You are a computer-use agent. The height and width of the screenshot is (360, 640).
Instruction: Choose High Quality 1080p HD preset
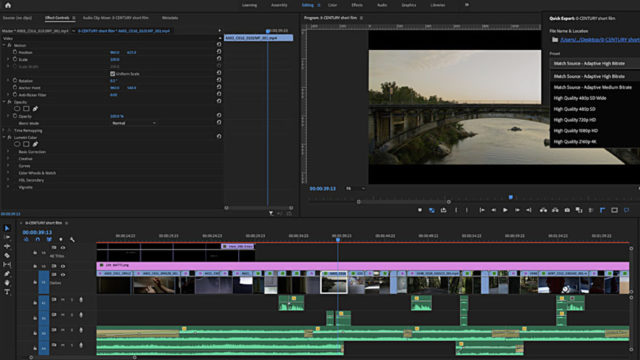(576, 131)
